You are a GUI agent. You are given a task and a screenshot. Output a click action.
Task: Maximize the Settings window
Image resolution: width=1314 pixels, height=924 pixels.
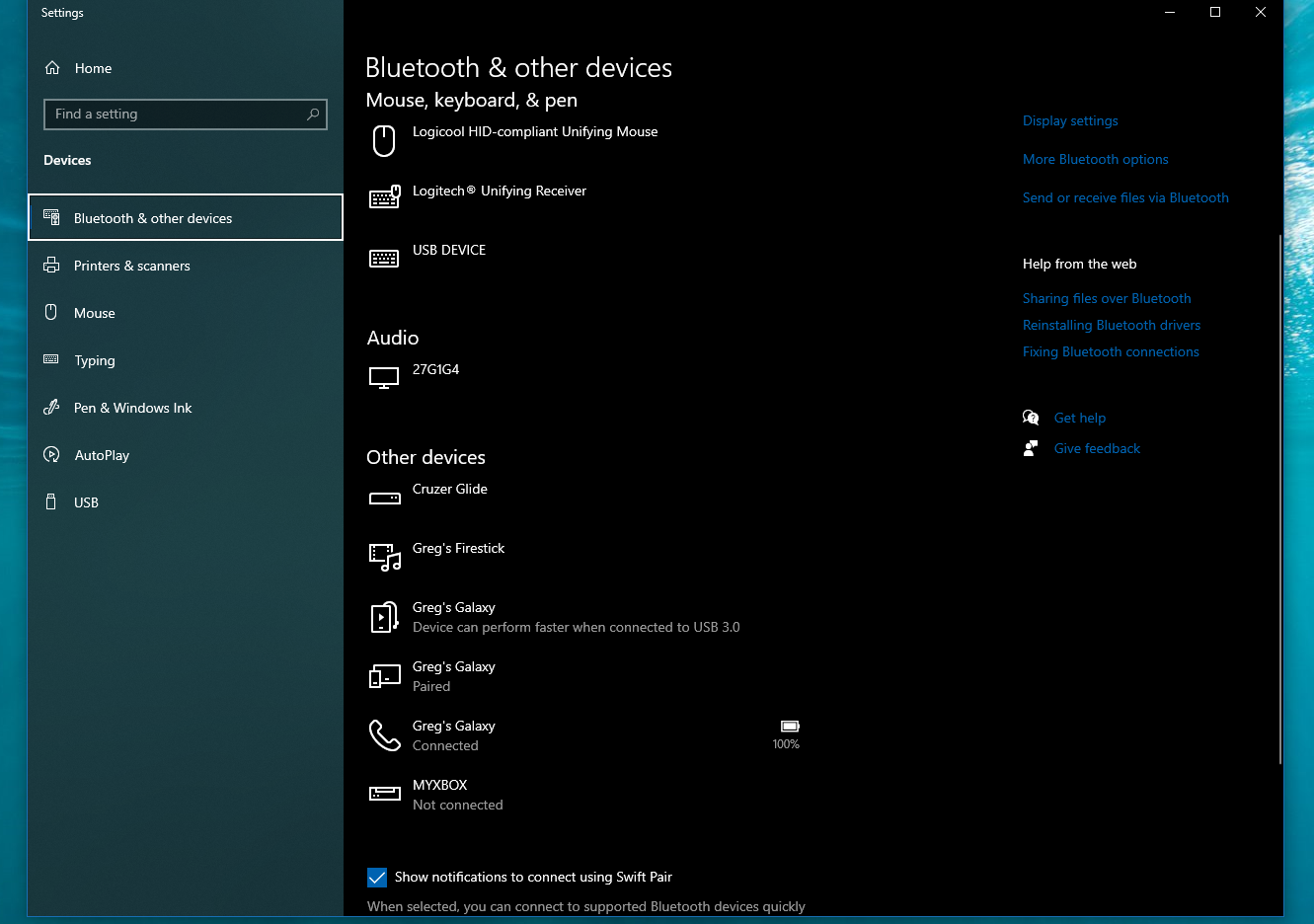(x=1215, y=13)
